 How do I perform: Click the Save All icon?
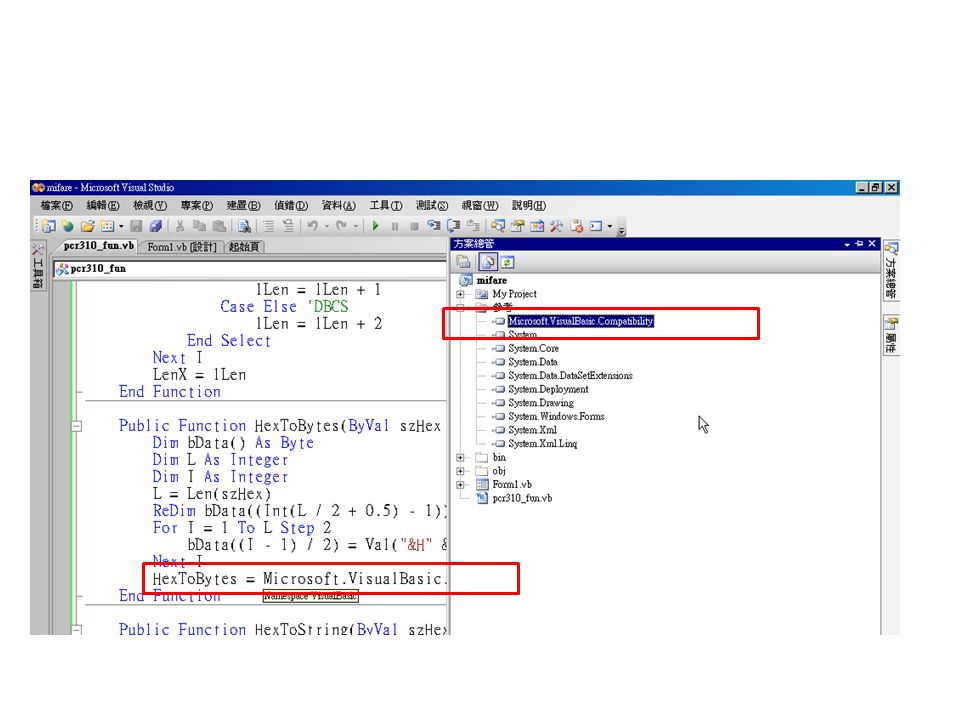coord(156,226)
